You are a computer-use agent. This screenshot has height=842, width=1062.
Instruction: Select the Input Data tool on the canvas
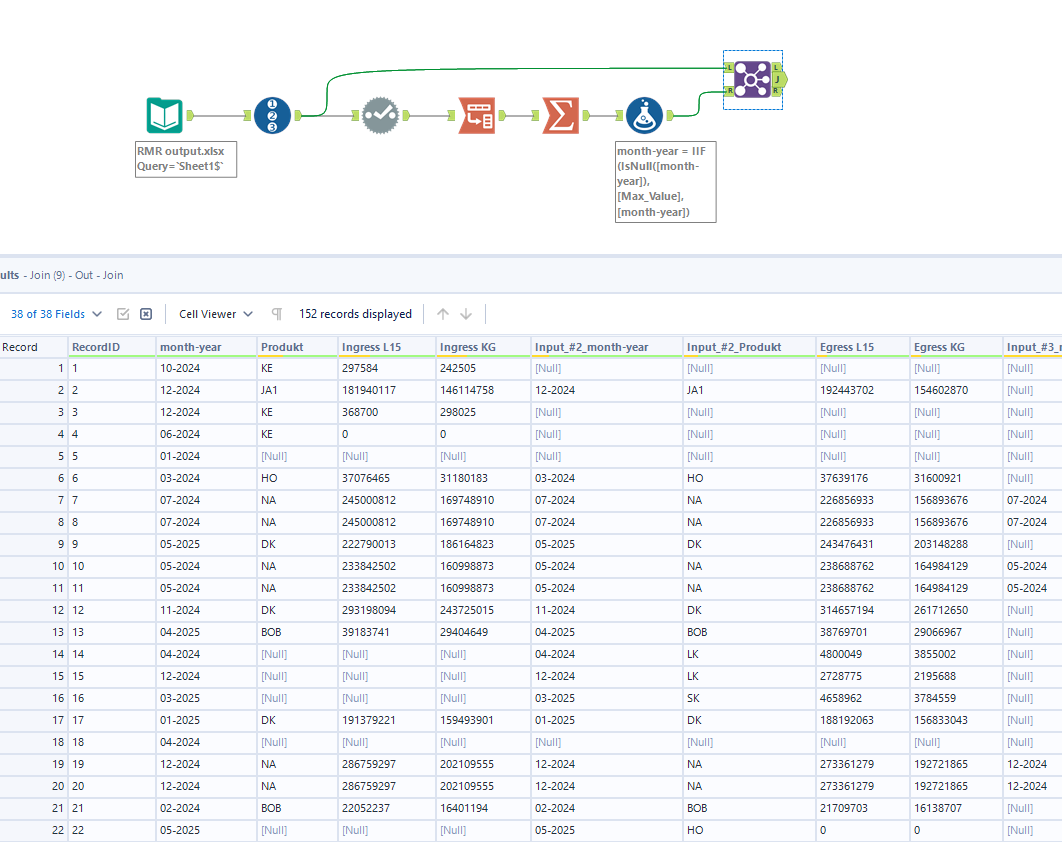[x=164, y=115]
